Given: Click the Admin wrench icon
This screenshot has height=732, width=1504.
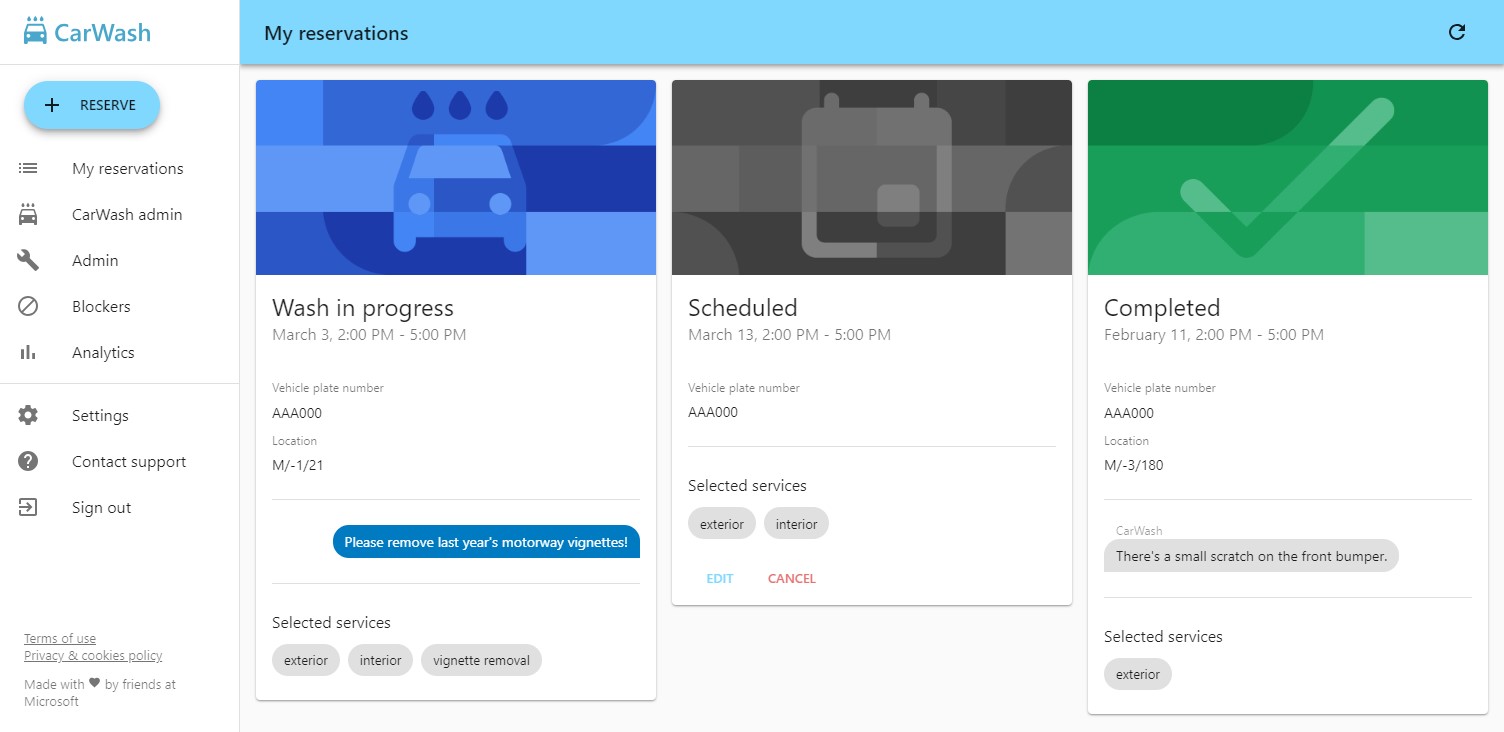Looking at the screenshot, I should point(30,260).
